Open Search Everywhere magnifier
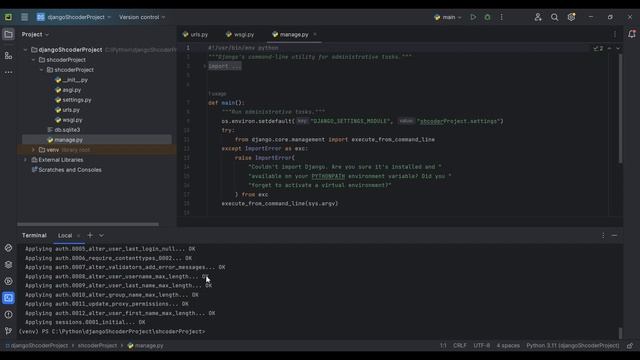The height and width of the screenshot is (360, 640). [554, 17]
